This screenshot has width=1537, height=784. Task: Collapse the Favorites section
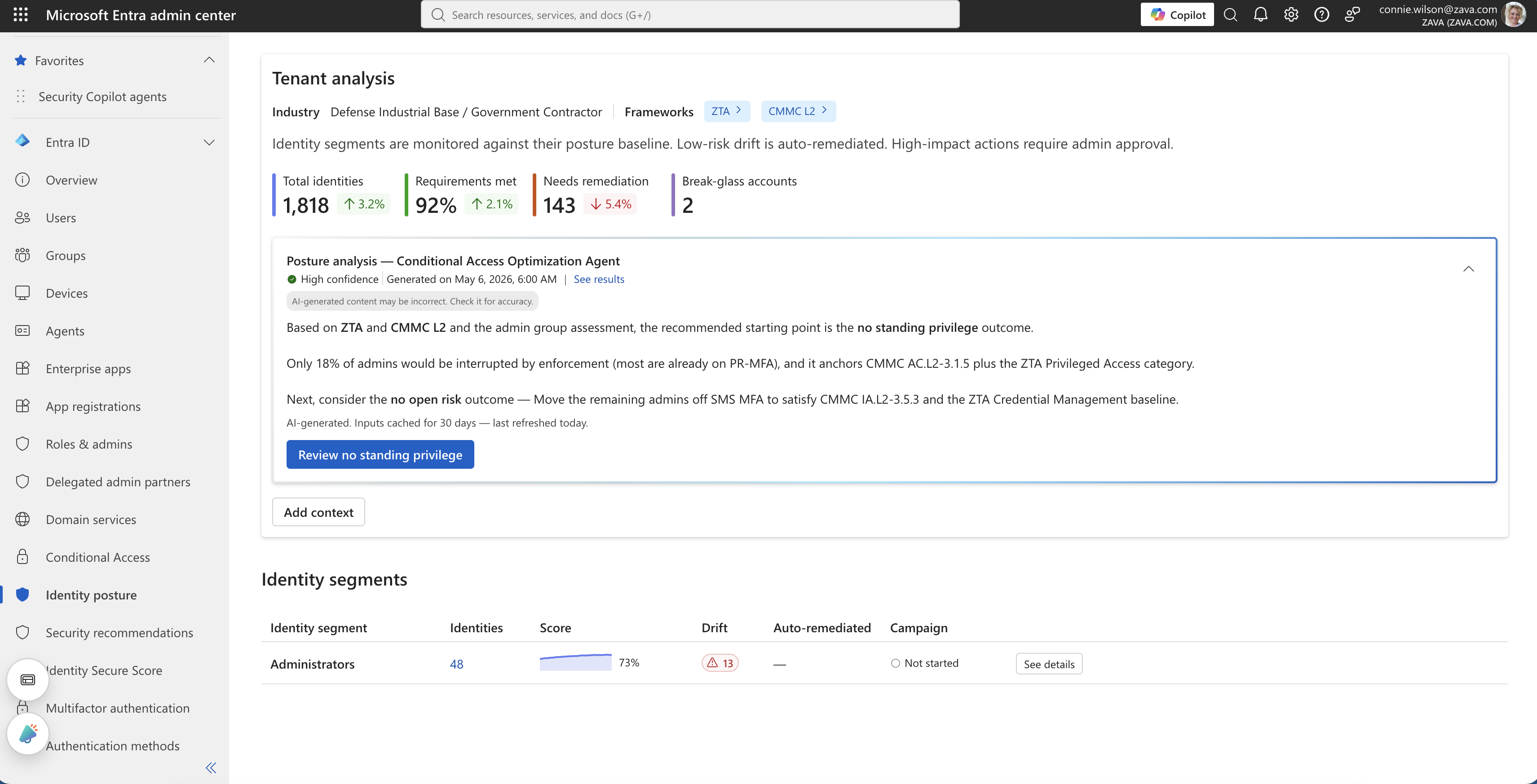coord(209,60)
